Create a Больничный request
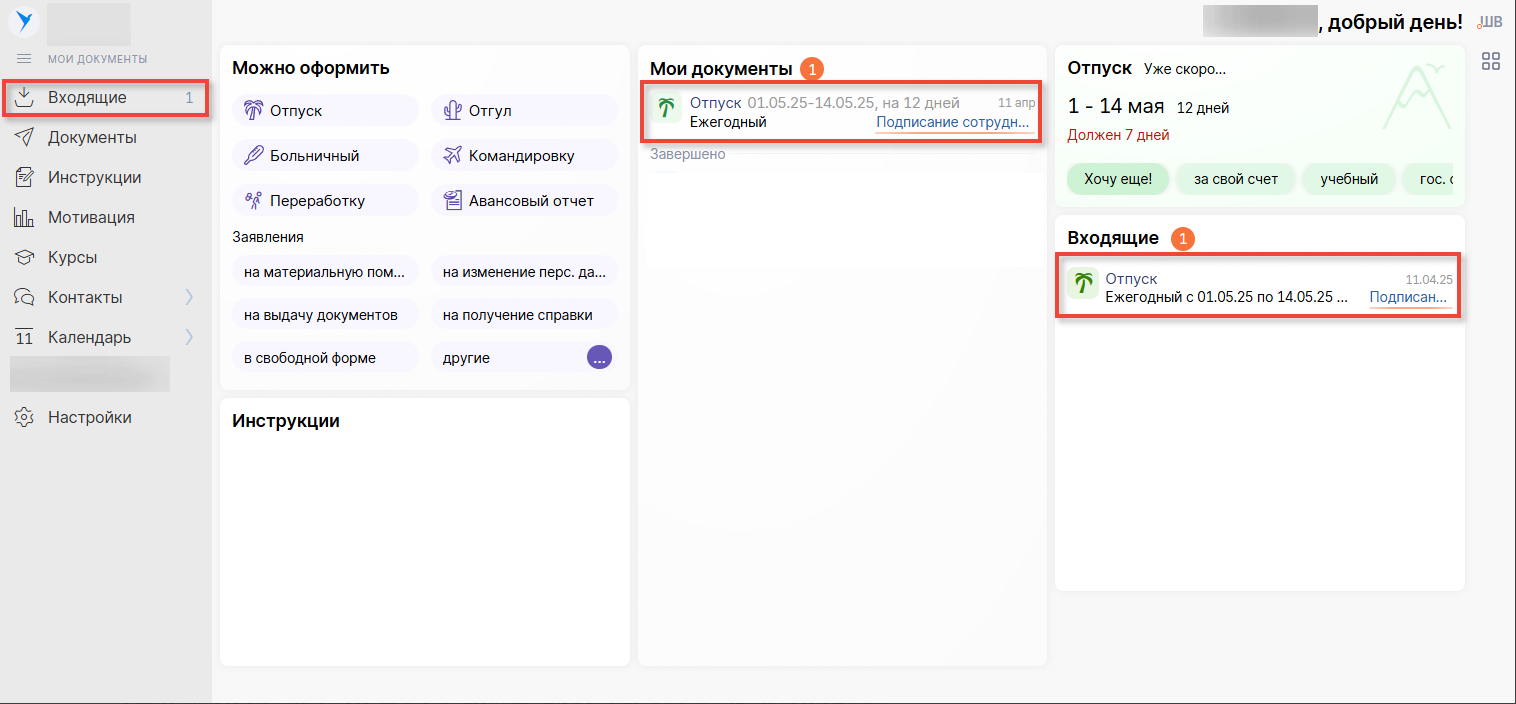Screen dimensions: 1516x704 click(314, 155)
